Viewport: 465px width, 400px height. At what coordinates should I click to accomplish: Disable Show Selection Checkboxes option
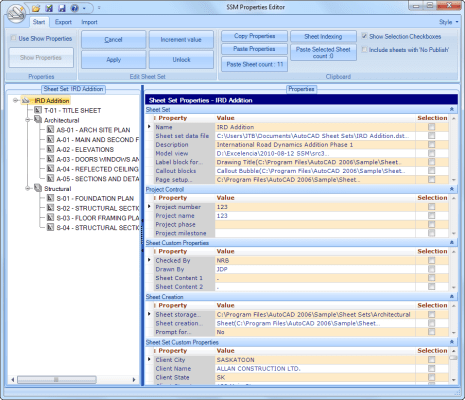tap(364, 36)
